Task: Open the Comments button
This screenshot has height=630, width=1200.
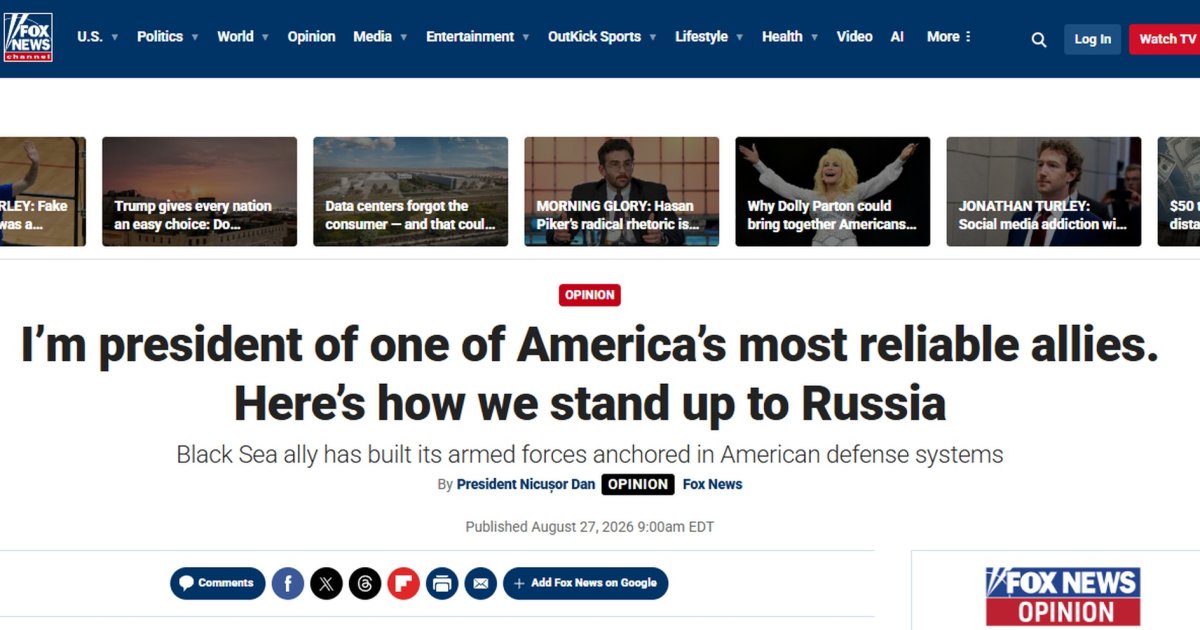Action: pyautogui.click(x=218, y=583)
